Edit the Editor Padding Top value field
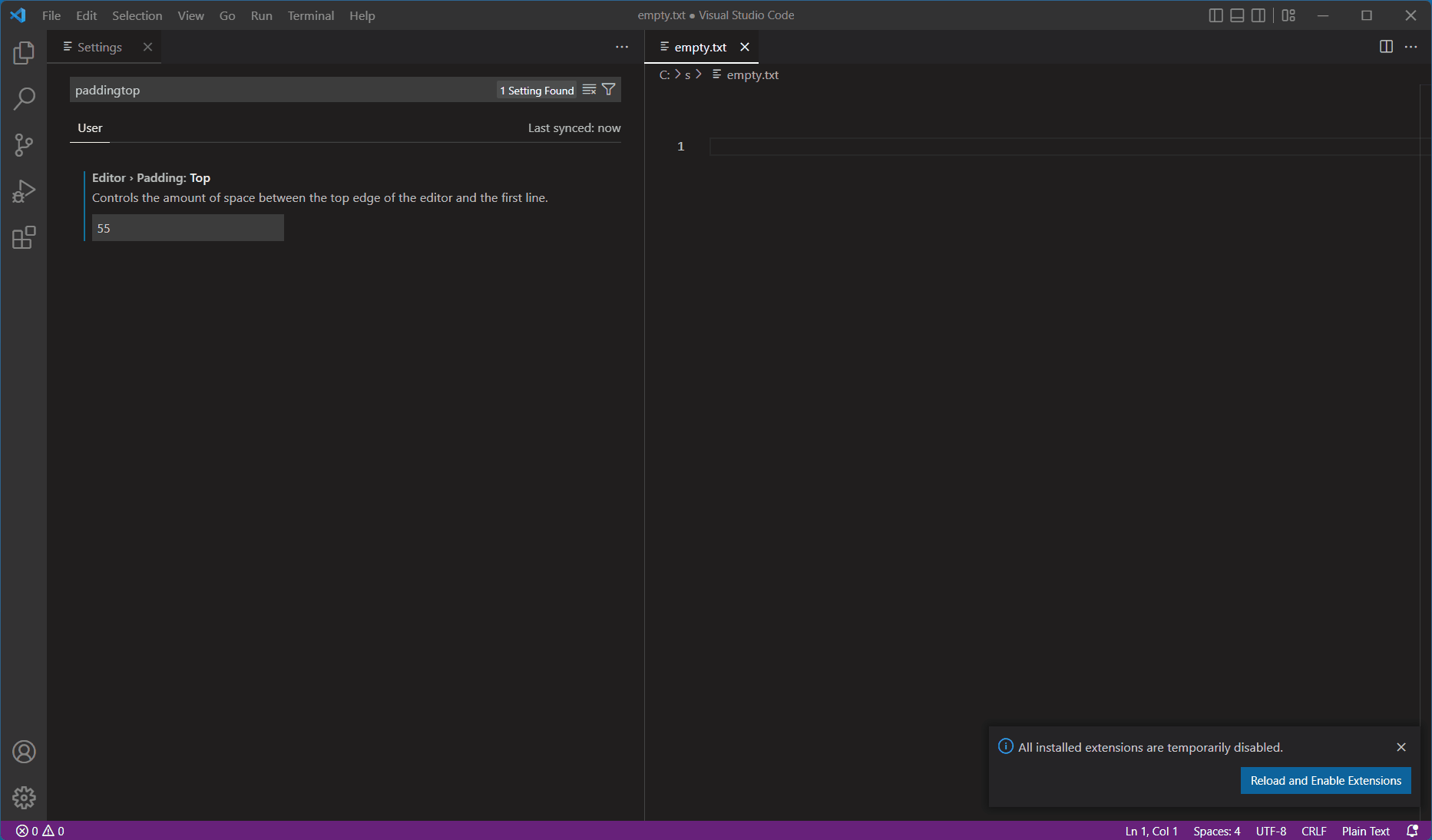The image size is (1432, 840). pos(187,227)
